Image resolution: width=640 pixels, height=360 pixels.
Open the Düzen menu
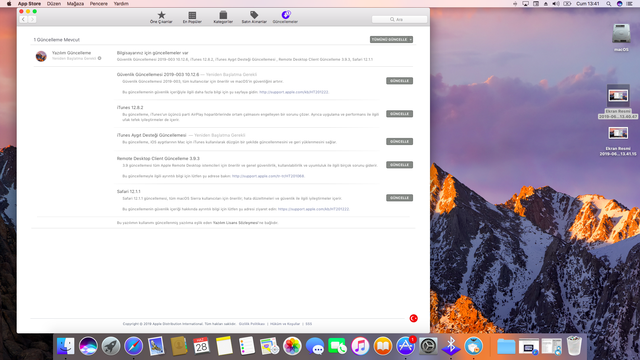click(x=54, y=4)
